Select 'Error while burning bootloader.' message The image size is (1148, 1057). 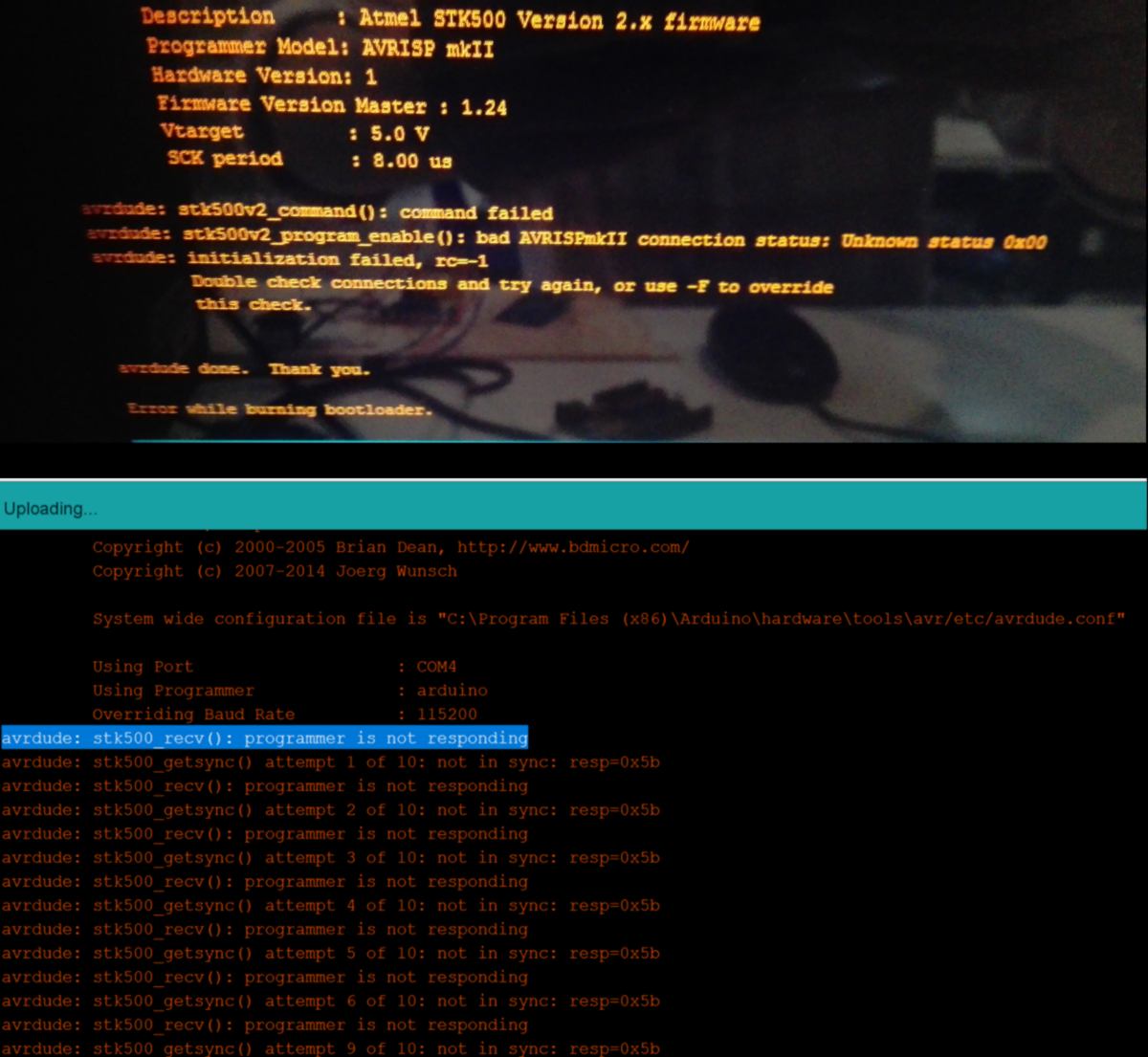(279, 408)
